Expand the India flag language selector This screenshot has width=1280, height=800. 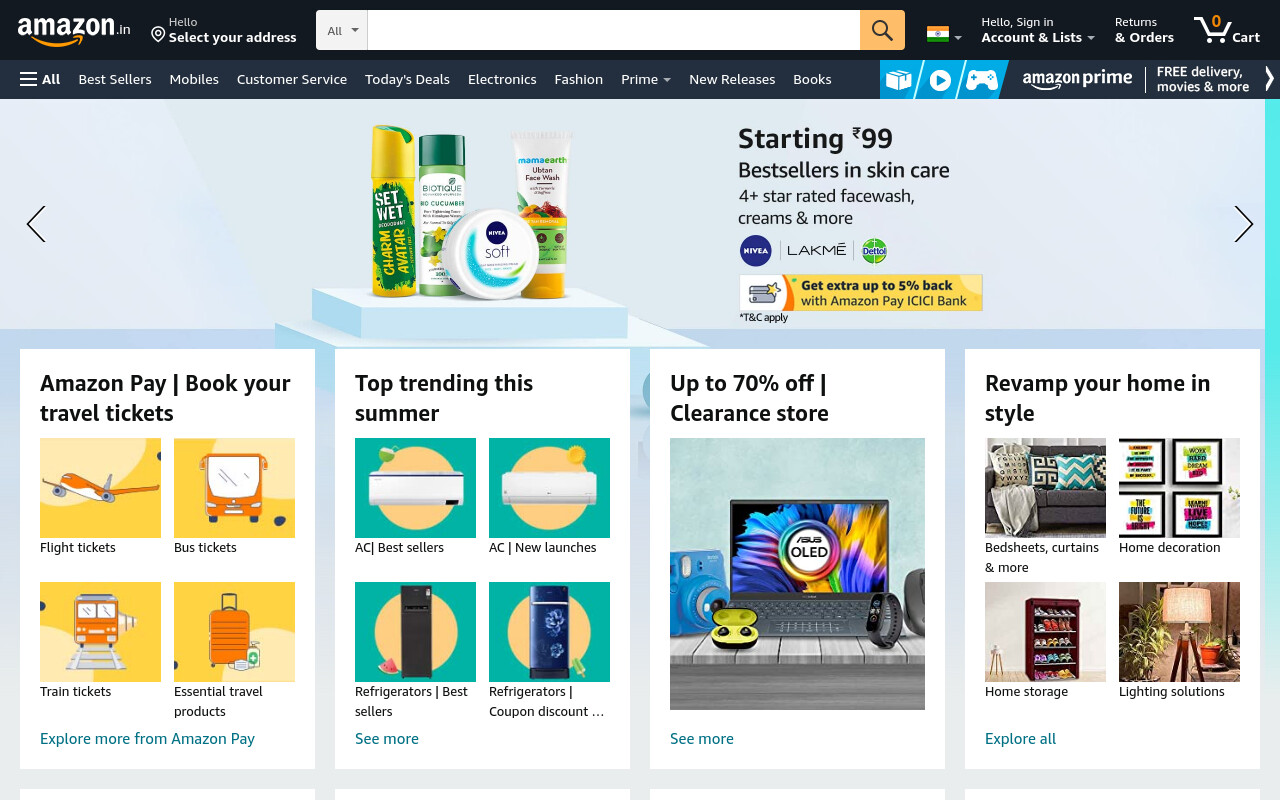944,34
